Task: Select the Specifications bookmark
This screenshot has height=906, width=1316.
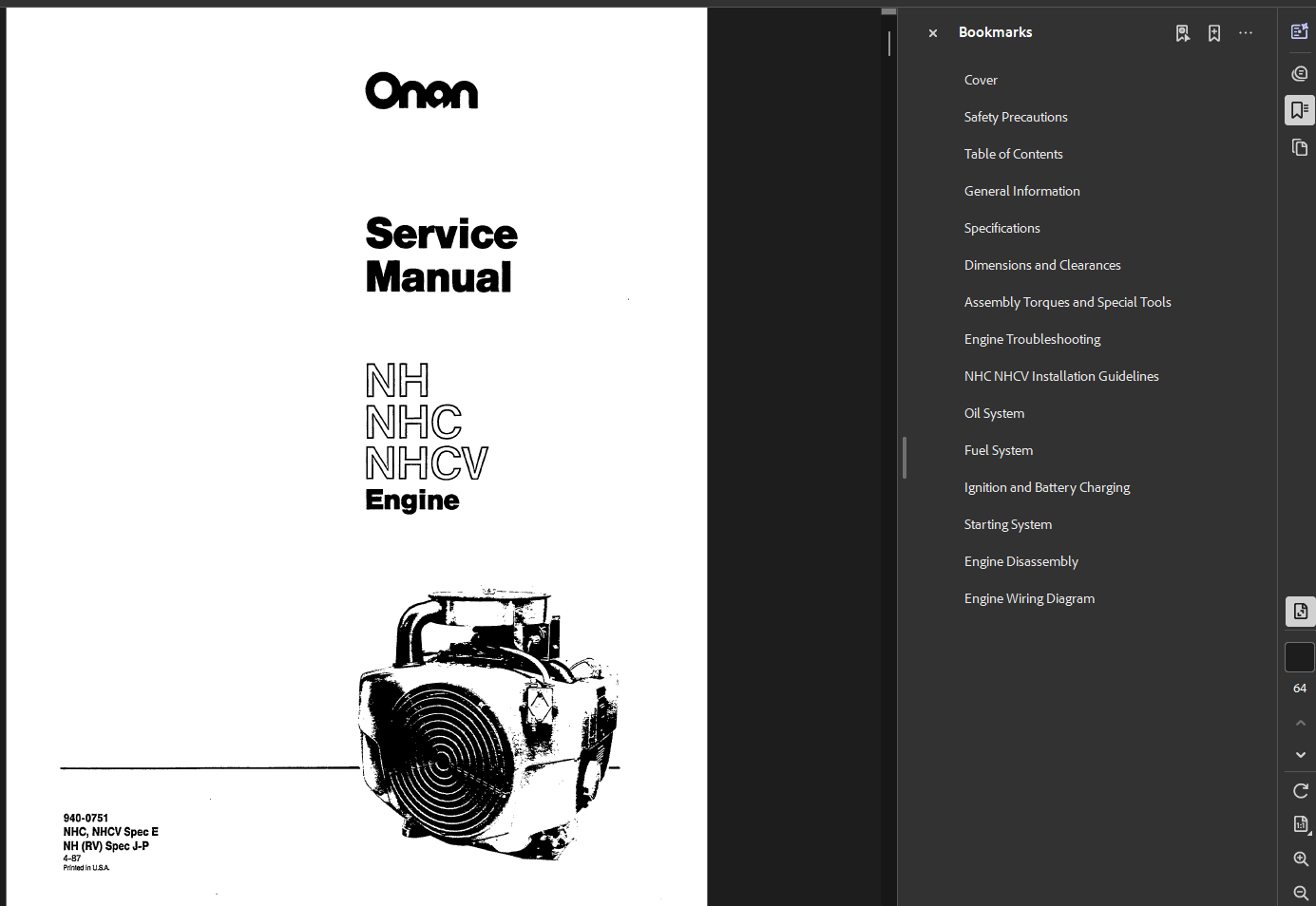Action: click(1001, 228)
